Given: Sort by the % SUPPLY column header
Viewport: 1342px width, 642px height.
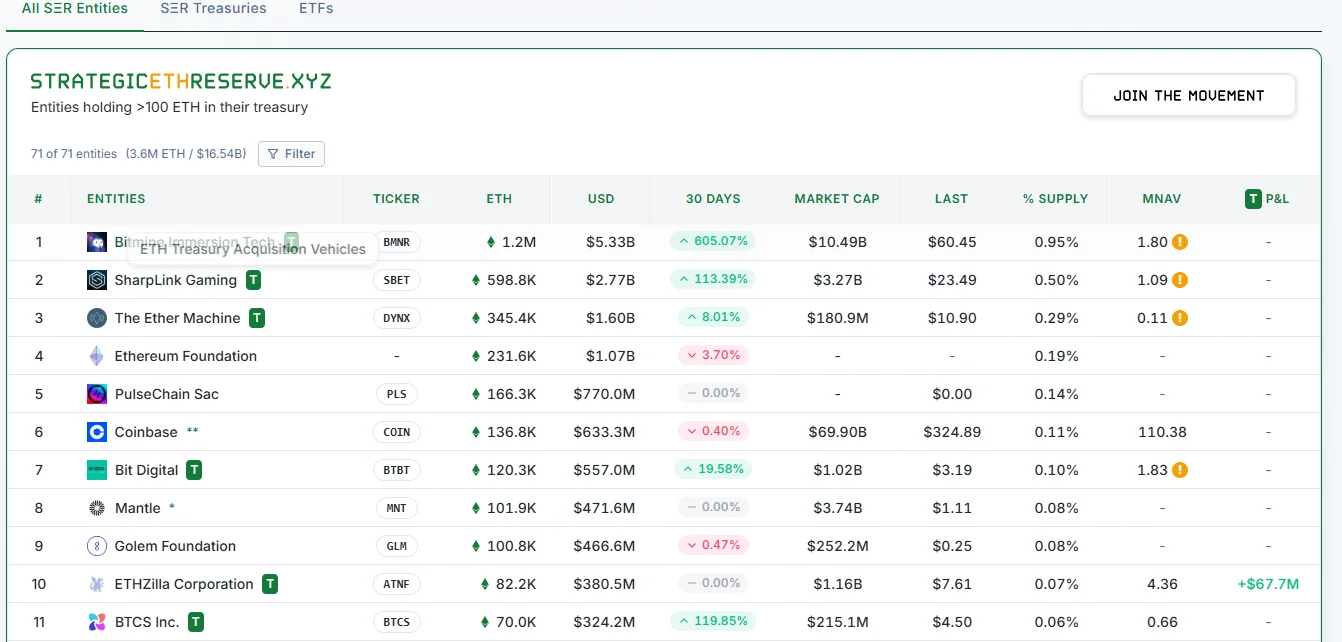Looking at the screenshot, I should [1055, 199].
